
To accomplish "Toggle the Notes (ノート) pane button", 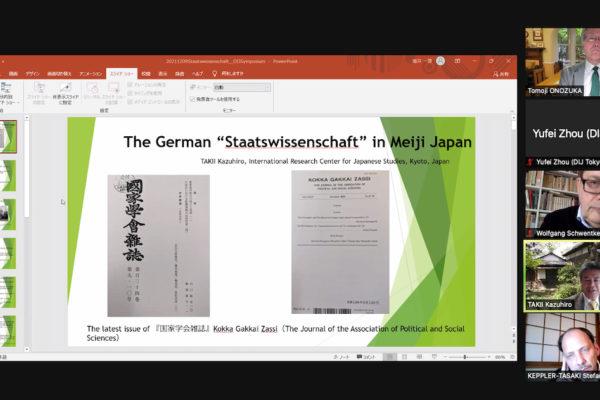I will pos(341,357).
